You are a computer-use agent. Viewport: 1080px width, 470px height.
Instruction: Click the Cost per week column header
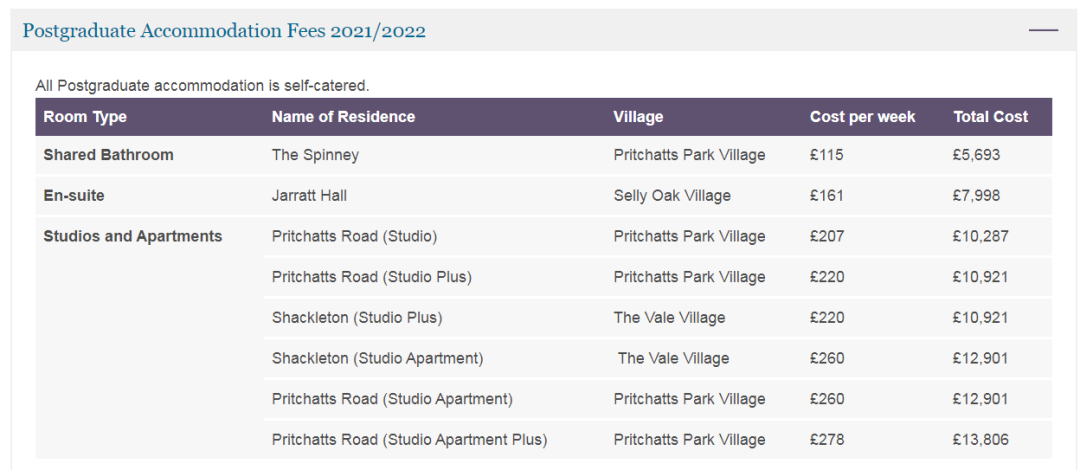(x=862, y=117)
